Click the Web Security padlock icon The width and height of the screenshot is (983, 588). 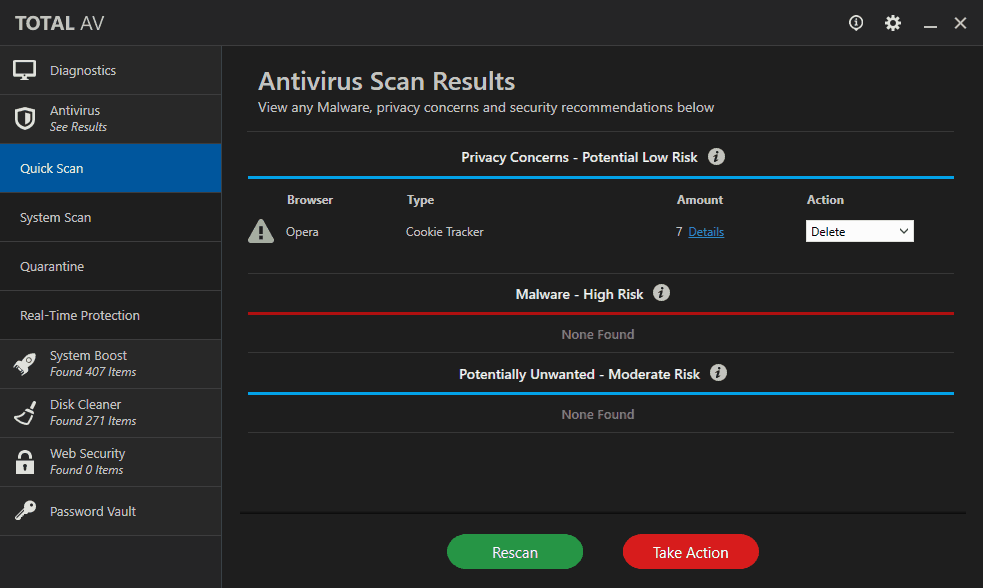point(24,462)
